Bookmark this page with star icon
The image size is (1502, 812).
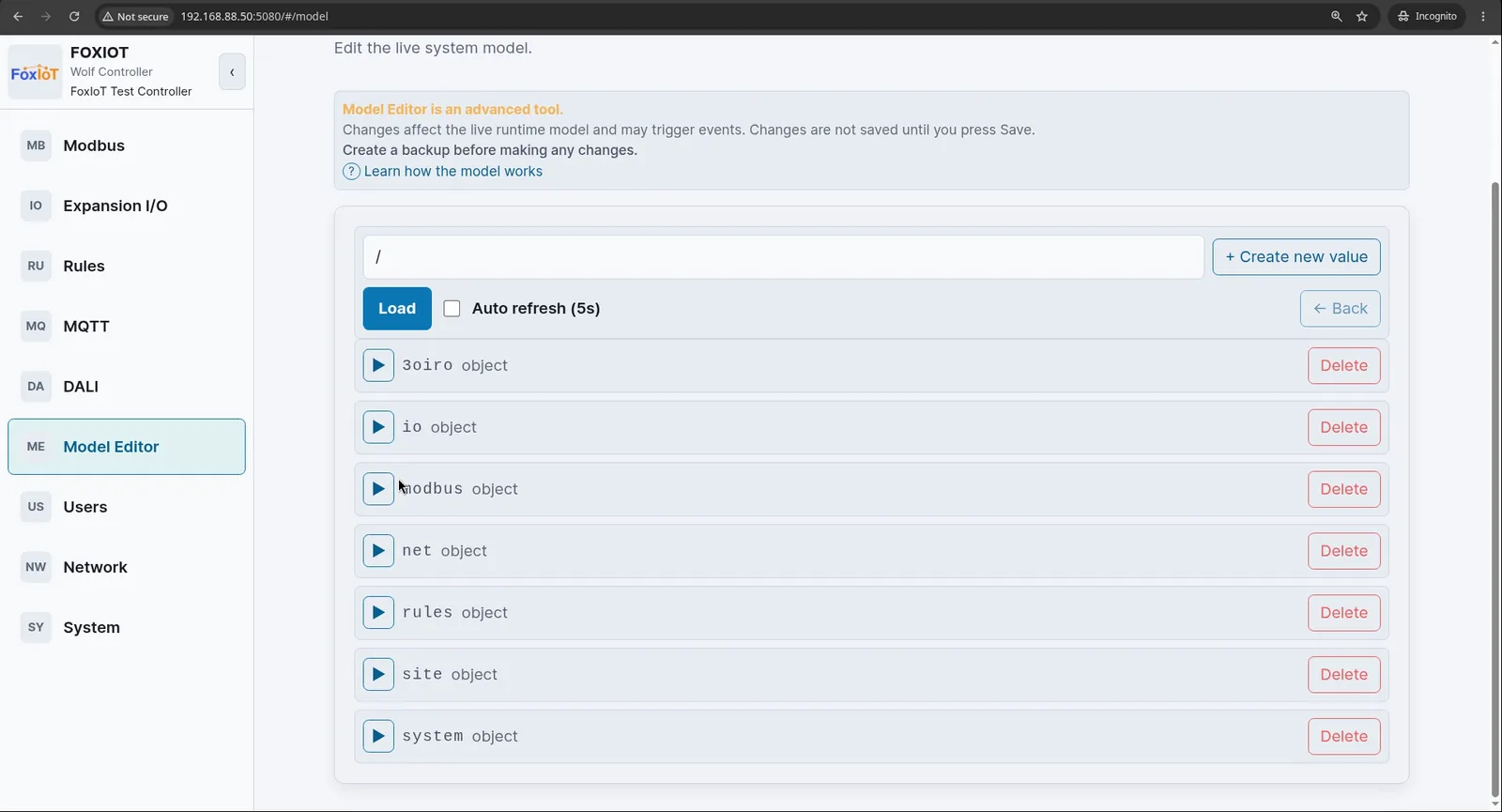click(x=1362, y=16)
